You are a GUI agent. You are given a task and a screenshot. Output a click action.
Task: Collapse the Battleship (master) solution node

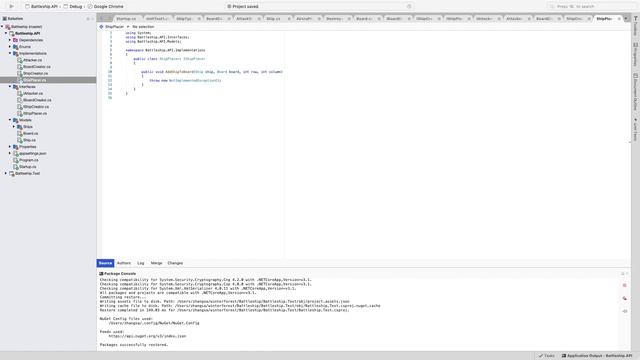tap(2, 27)
